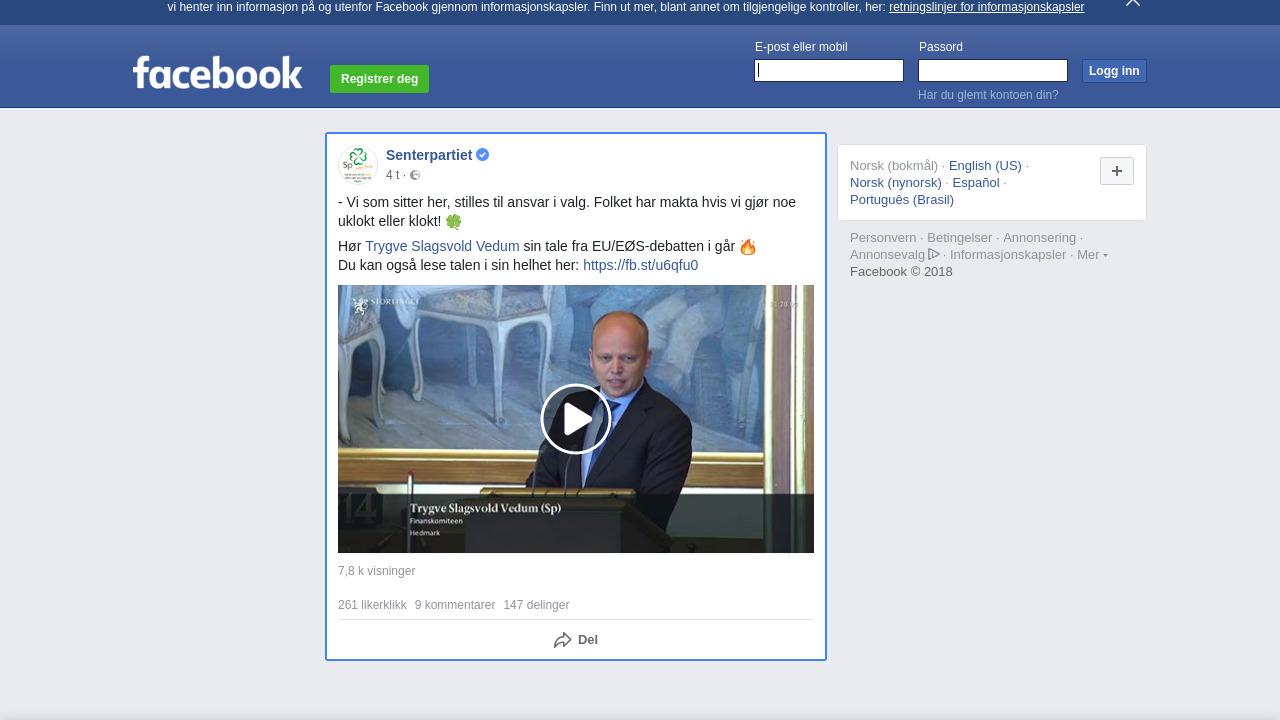Click the four-leaf clover emoji in post
The height and width of the screenshot is (720, 1280).
click(x=454, y=222)
